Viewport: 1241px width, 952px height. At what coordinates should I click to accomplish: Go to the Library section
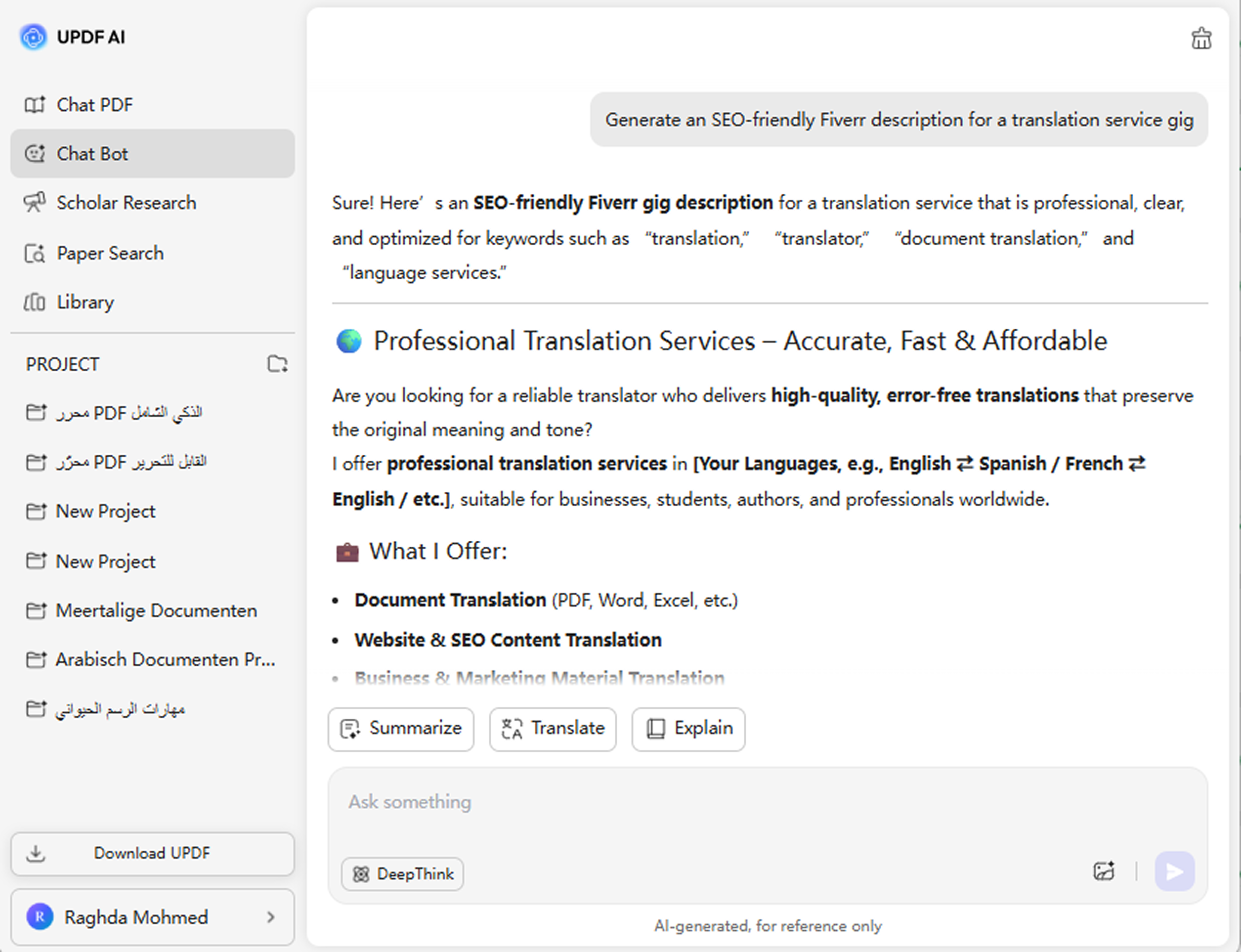click(x=85, y=302)
